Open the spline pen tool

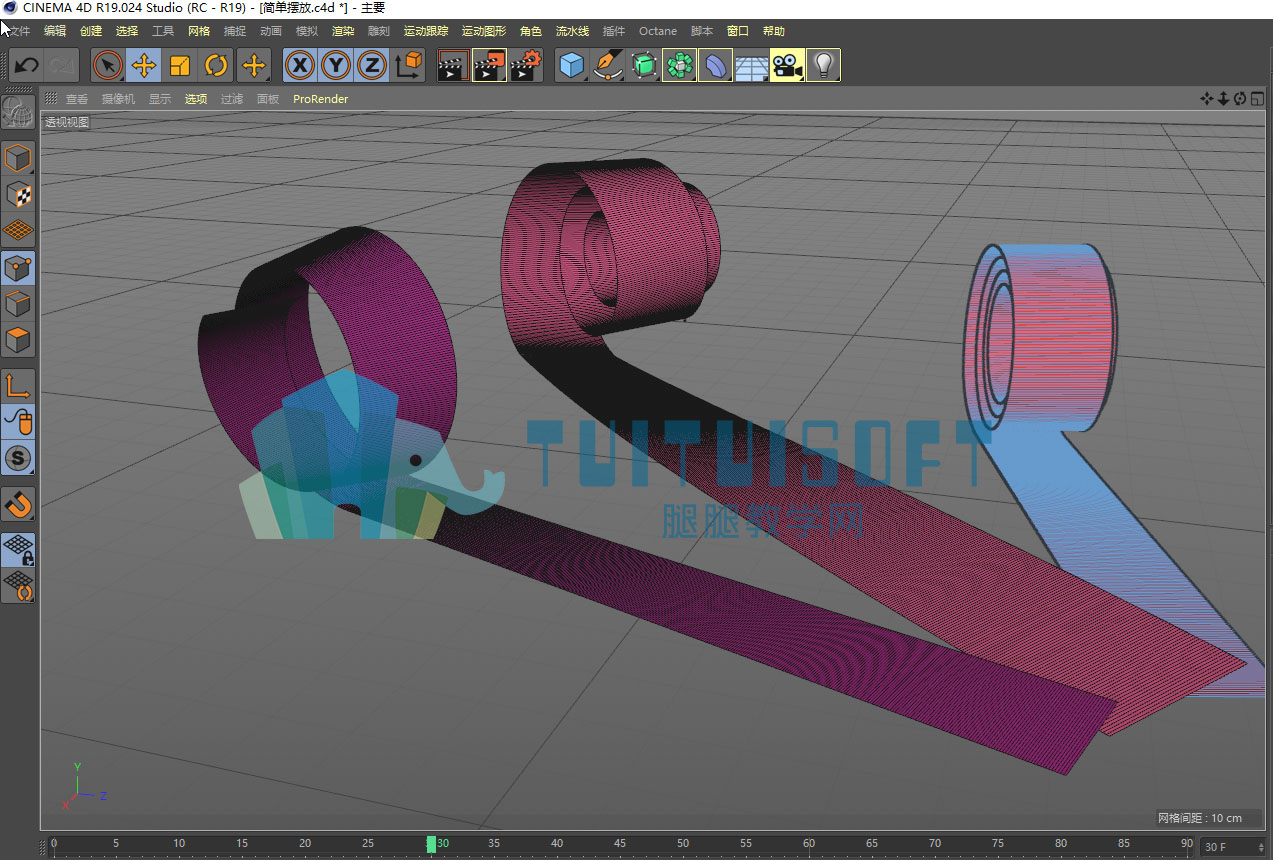click(x=608, y=66)
